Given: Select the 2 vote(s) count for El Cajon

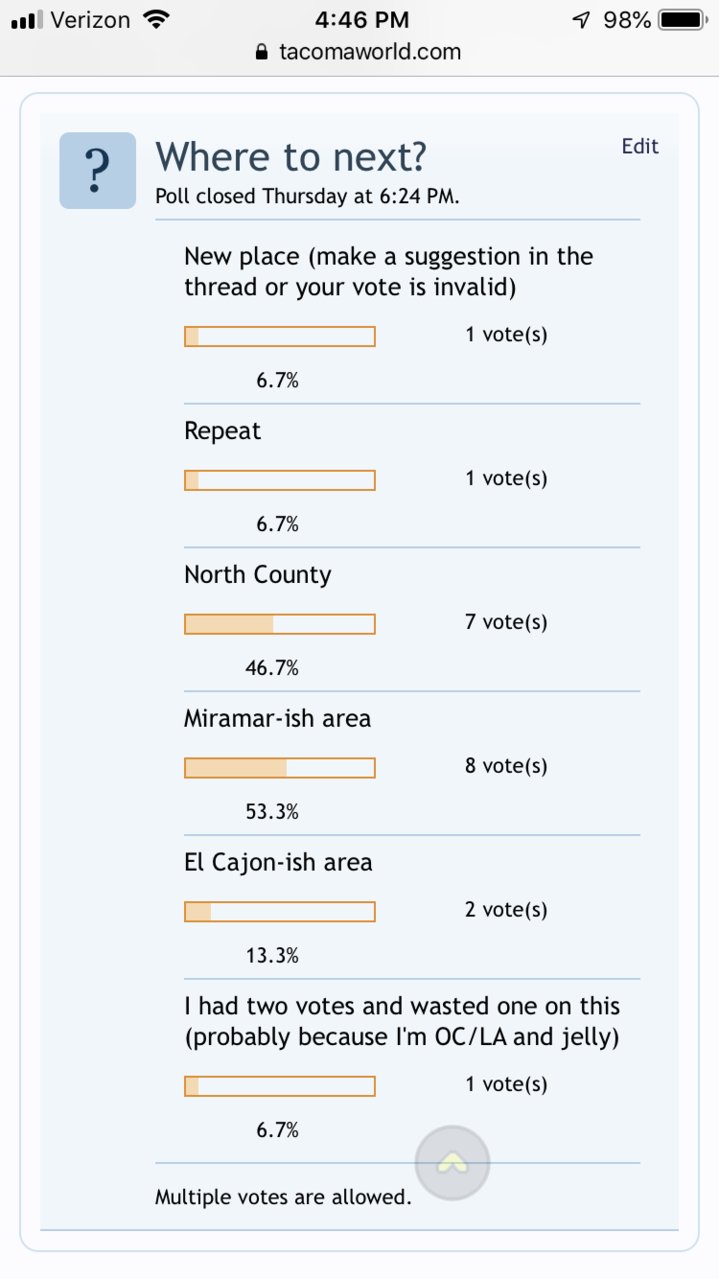Looking at the screenshot, I should point(506,910).
